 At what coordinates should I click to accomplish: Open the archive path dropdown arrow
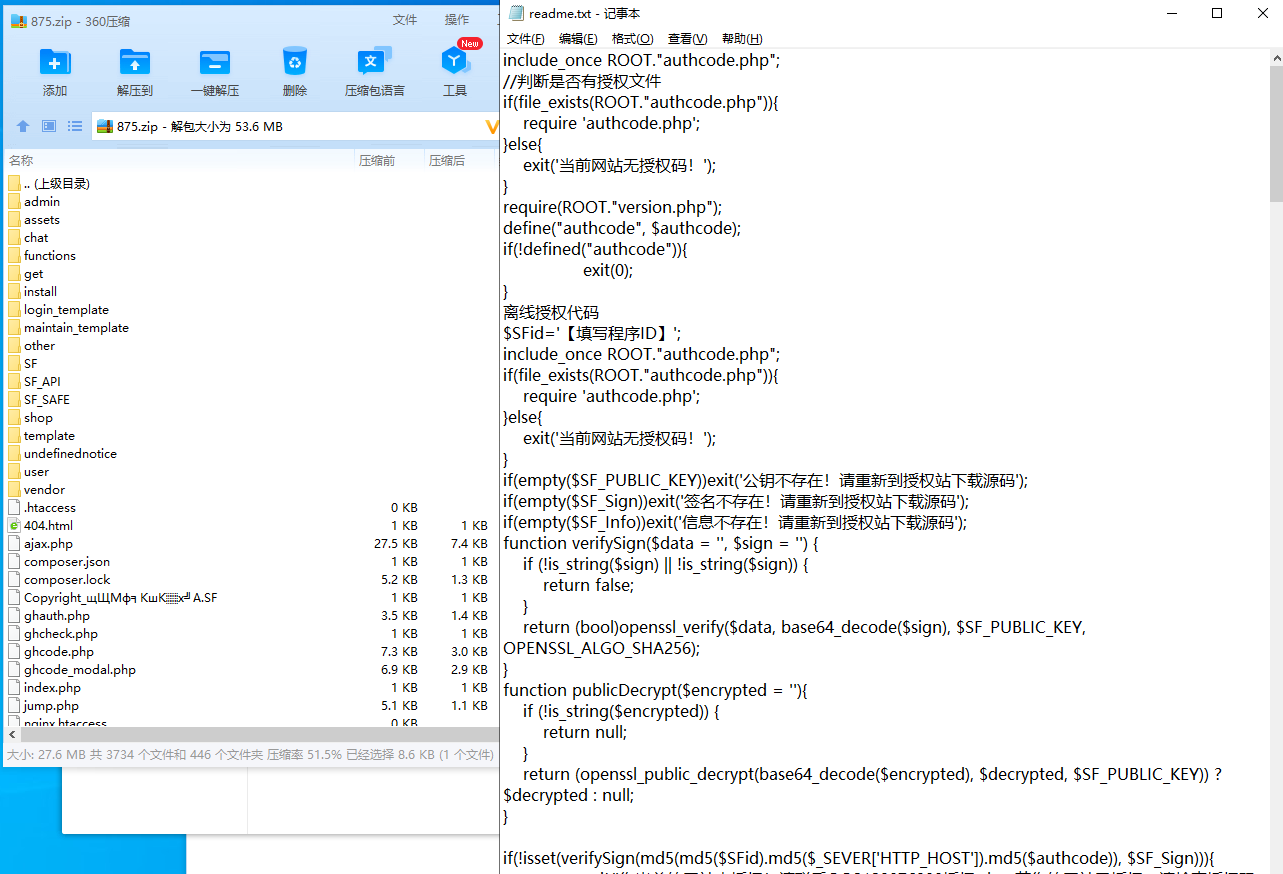(490, 126)
